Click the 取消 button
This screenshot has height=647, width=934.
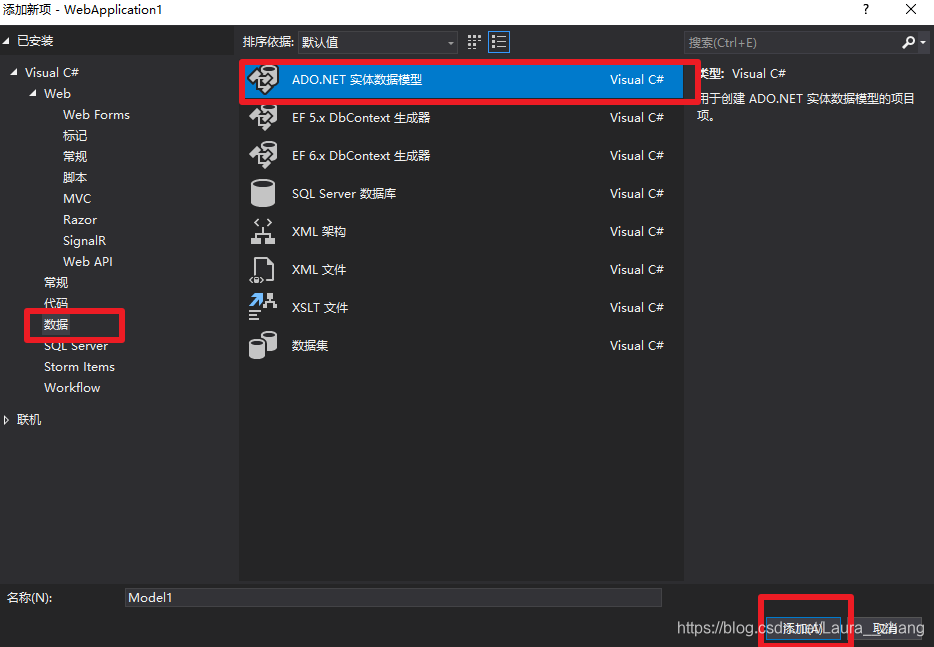coord(886,629)
